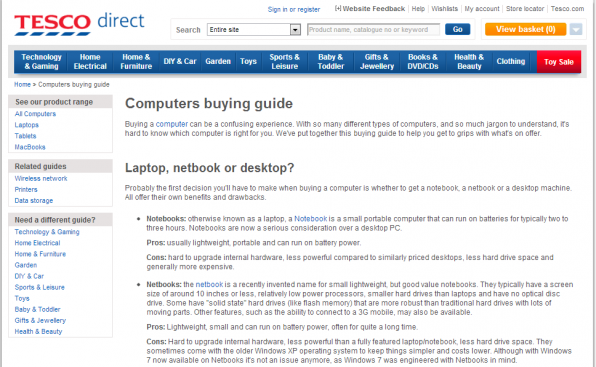The height and width of the screenshot is (367, 596).
Task: Click the Tesco direct logo
Action: coord(79,24)
